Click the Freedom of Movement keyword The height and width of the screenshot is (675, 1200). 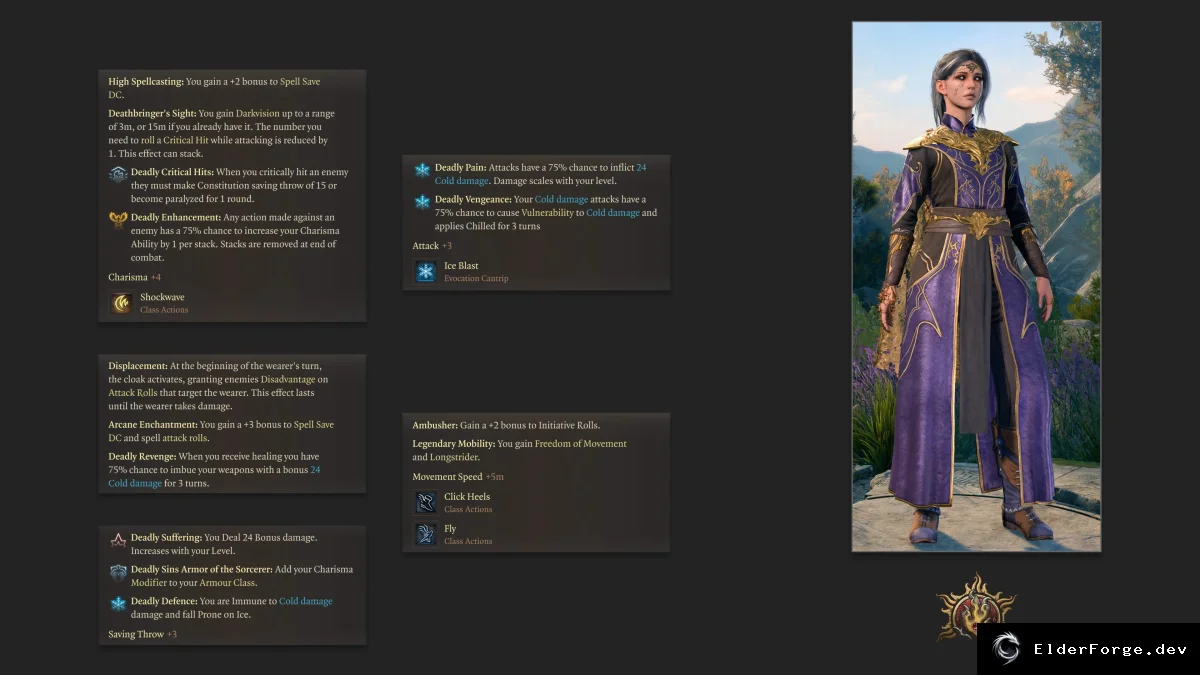[x=581, y=444]
